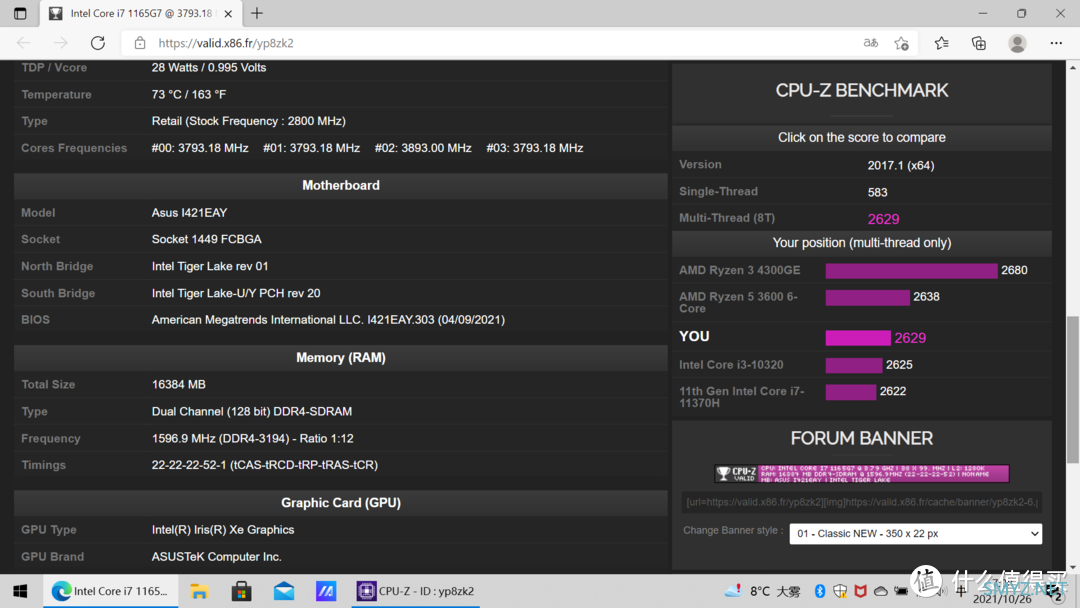1080x608 pixels.
Task: Click the FORUM BANNER heading
Action: click(862, 439)
